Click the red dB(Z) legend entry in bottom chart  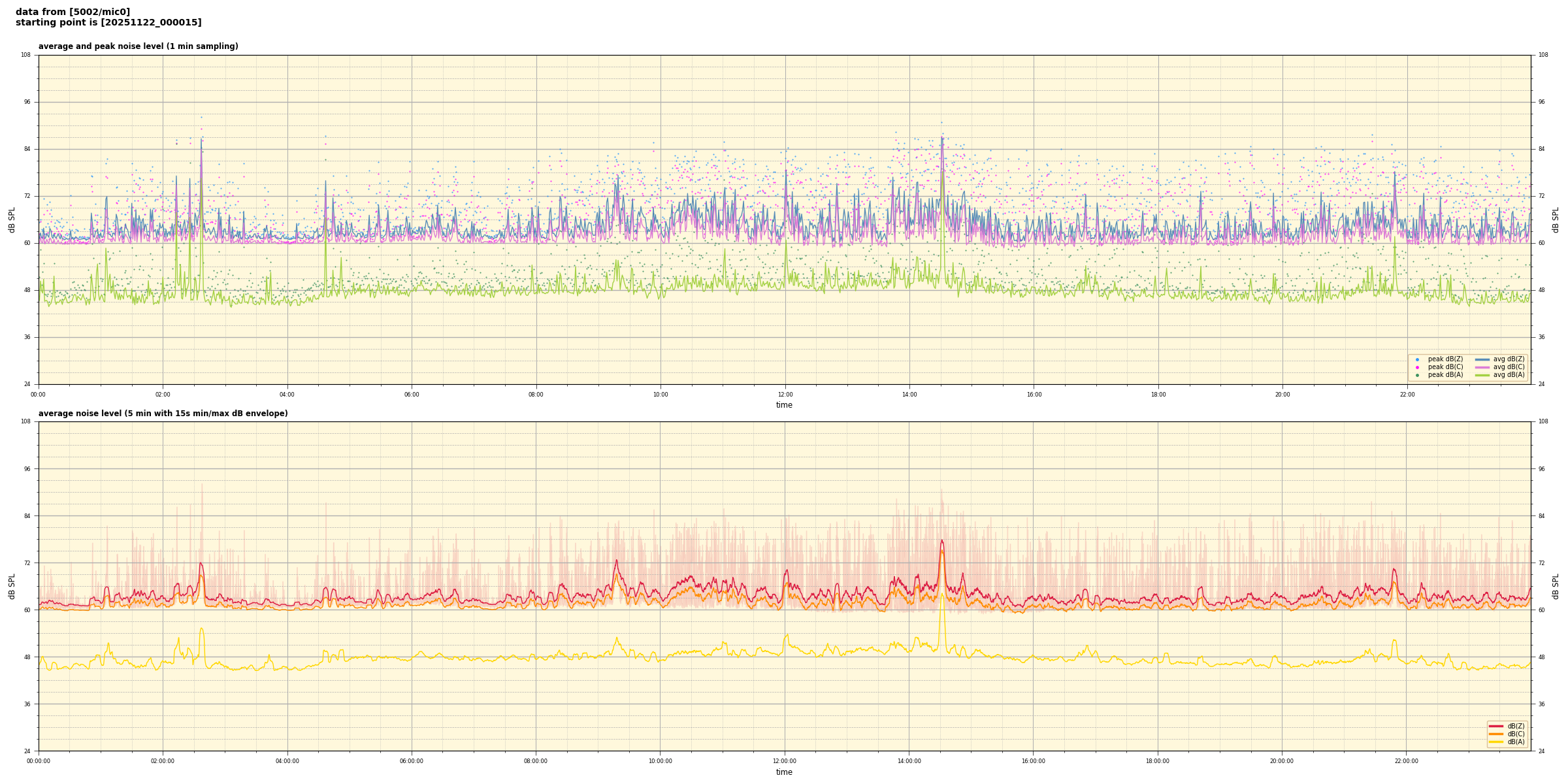(x=1496, y=726)
